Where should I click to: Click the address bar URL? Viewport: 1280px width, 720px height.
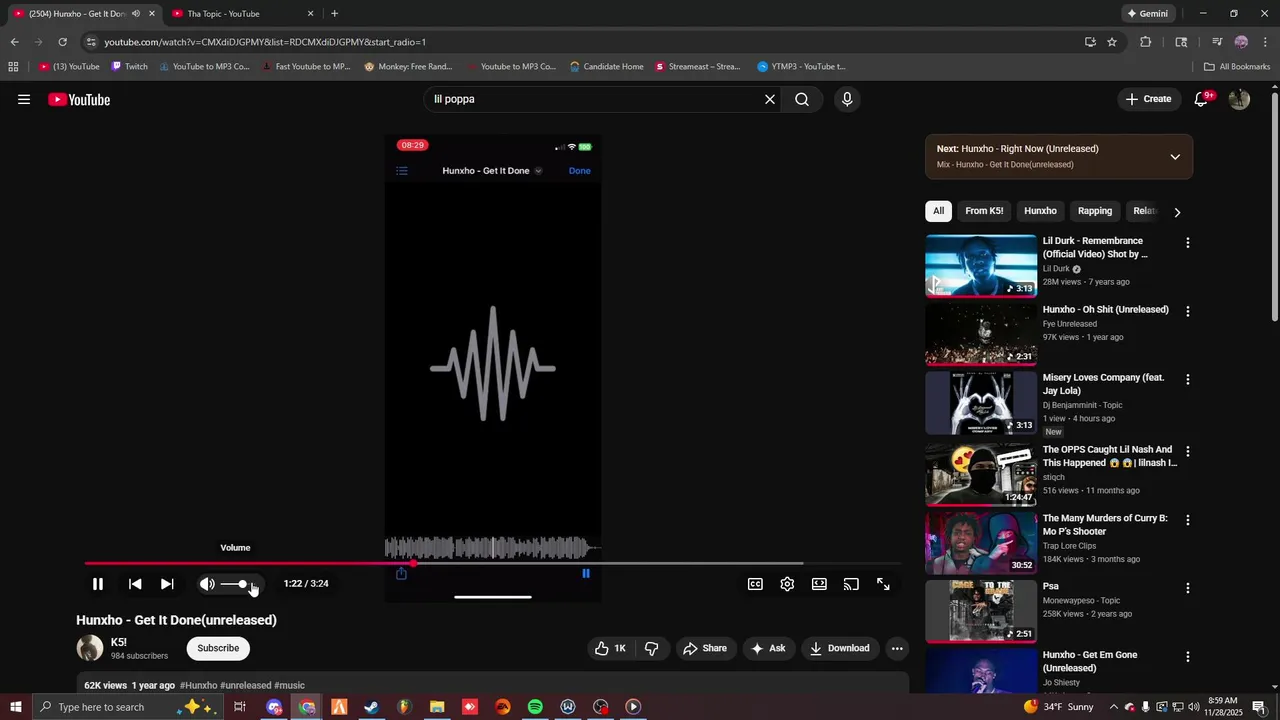click(x=265, y=42)
